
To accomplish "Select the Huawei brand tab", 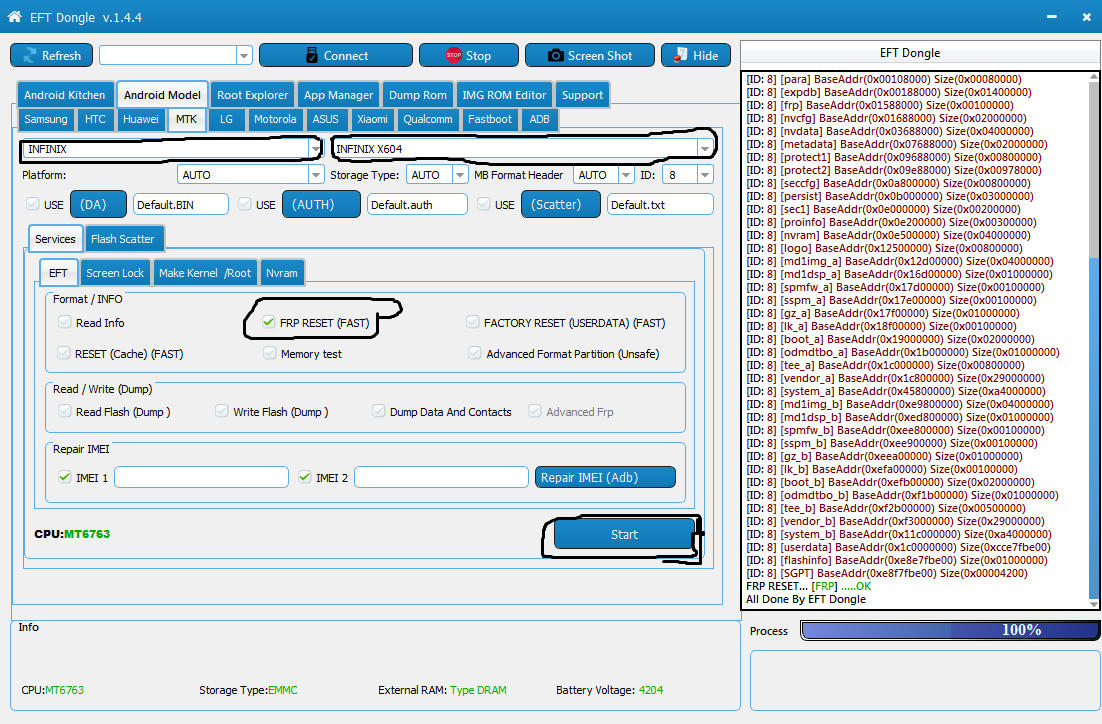I will point(141,119).
